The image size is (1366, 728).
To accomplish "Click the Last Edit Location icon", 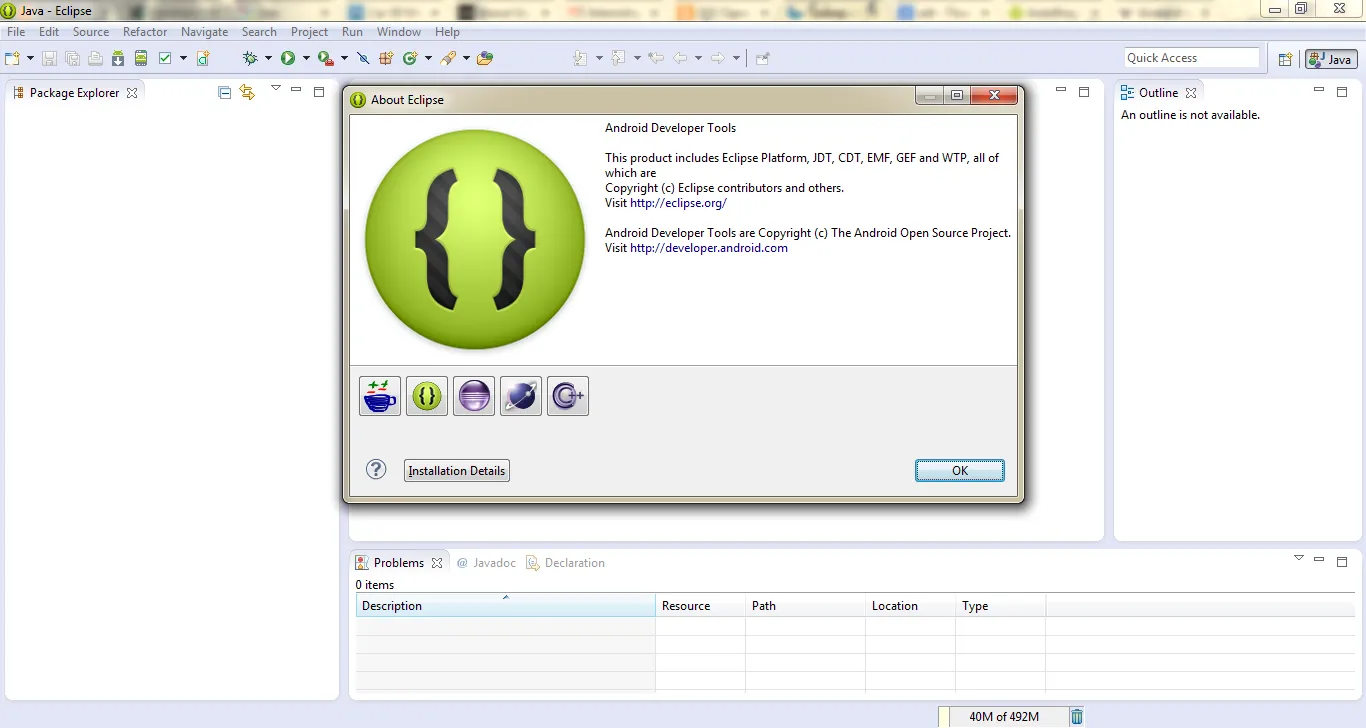I will coord(656,58).
